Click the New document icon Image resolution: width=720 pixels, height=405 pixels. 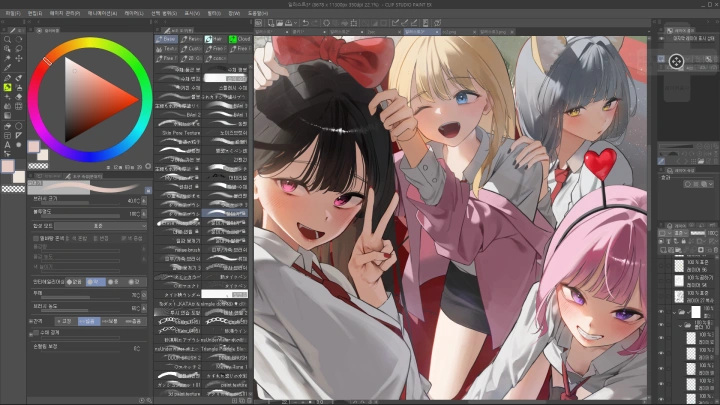pos(270,22)
